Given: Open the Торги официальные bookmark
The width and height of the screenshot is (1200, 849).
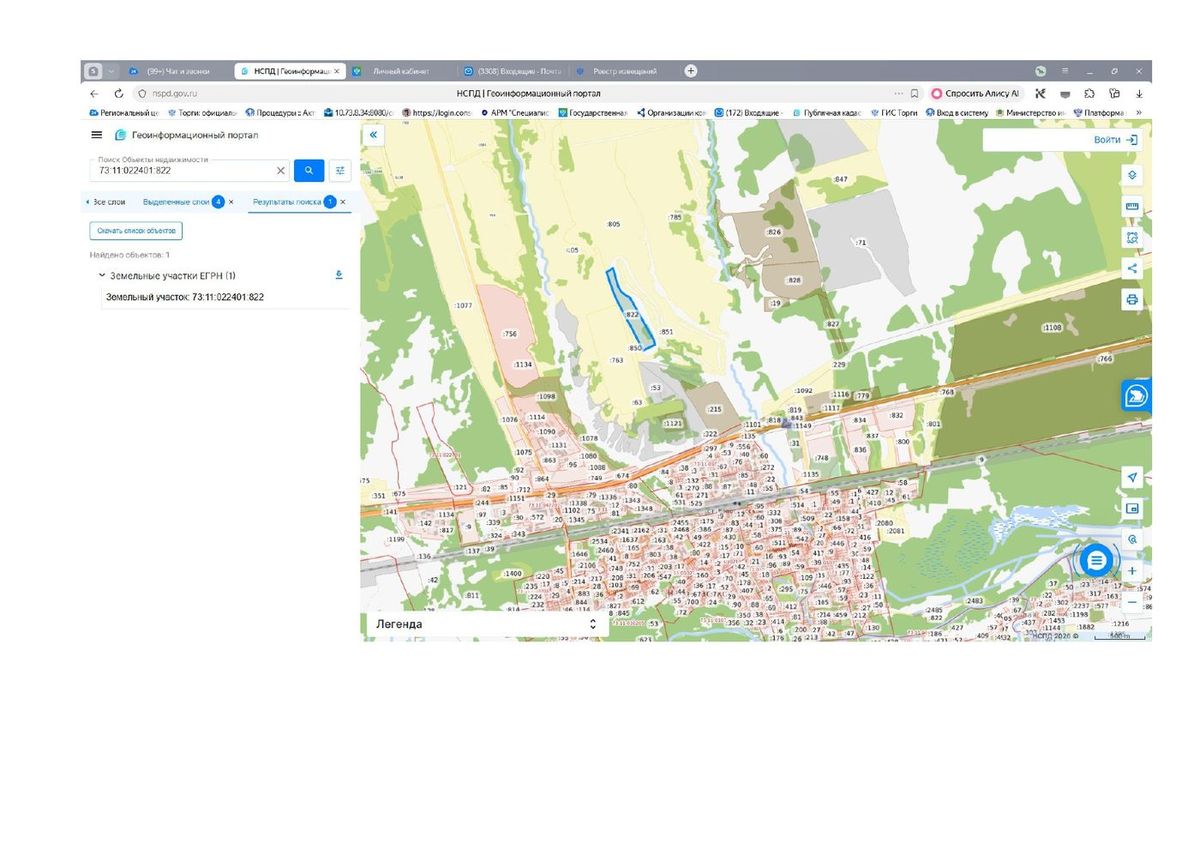Looking at the screenshot, I should [203, 113].
